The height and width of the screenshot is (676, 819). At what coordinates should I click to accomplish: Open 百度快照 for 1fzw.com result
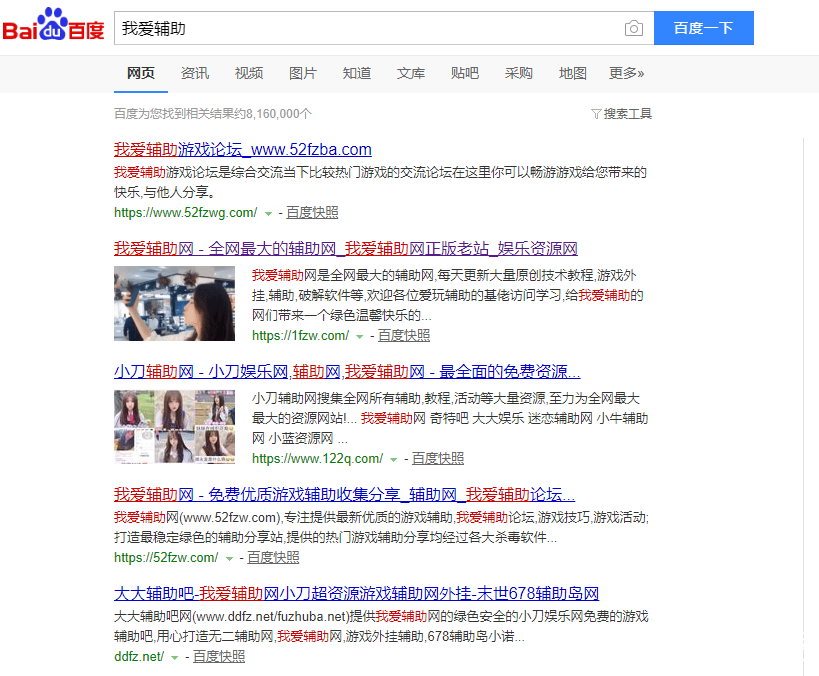tap(404, 335)
